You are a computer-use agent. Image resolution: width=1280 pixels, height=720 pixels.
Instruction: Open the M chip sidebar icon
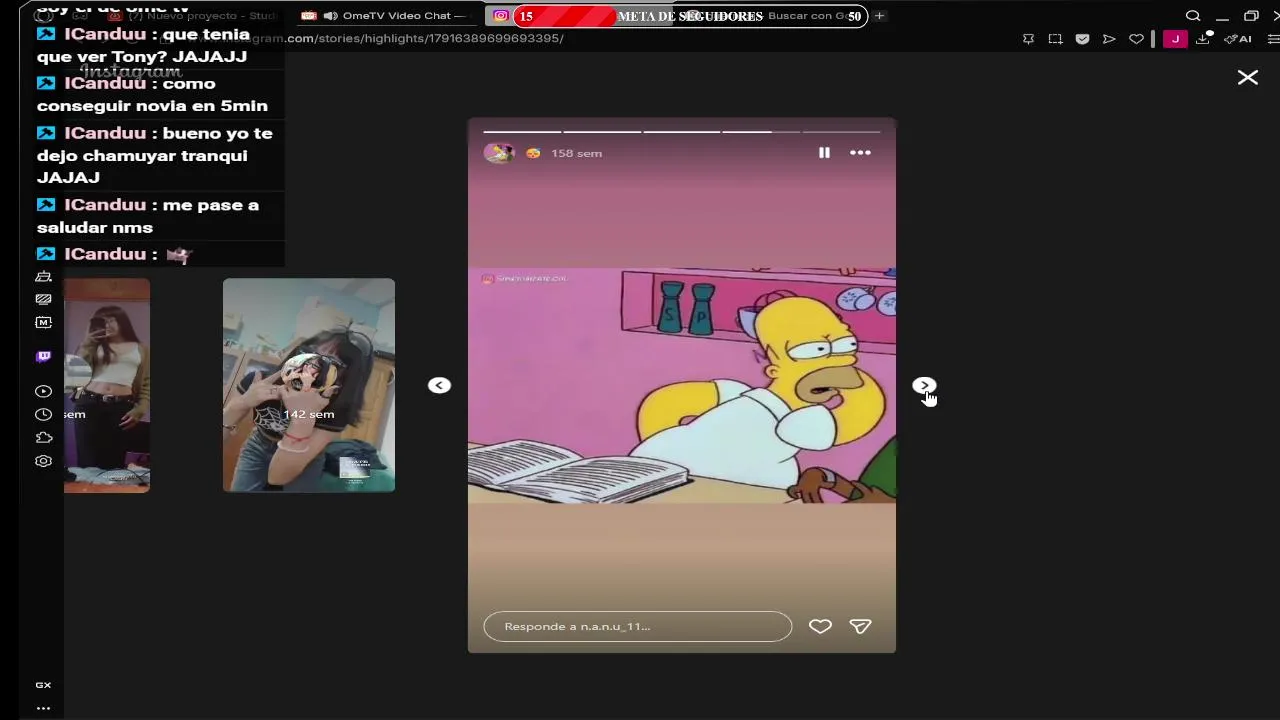click(43, 322)
